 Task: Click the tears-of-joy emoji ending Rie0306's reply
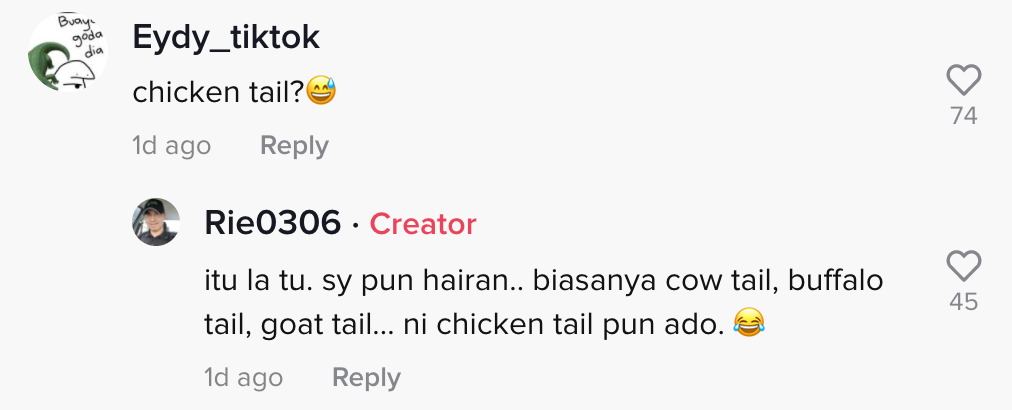click(746, 323)
